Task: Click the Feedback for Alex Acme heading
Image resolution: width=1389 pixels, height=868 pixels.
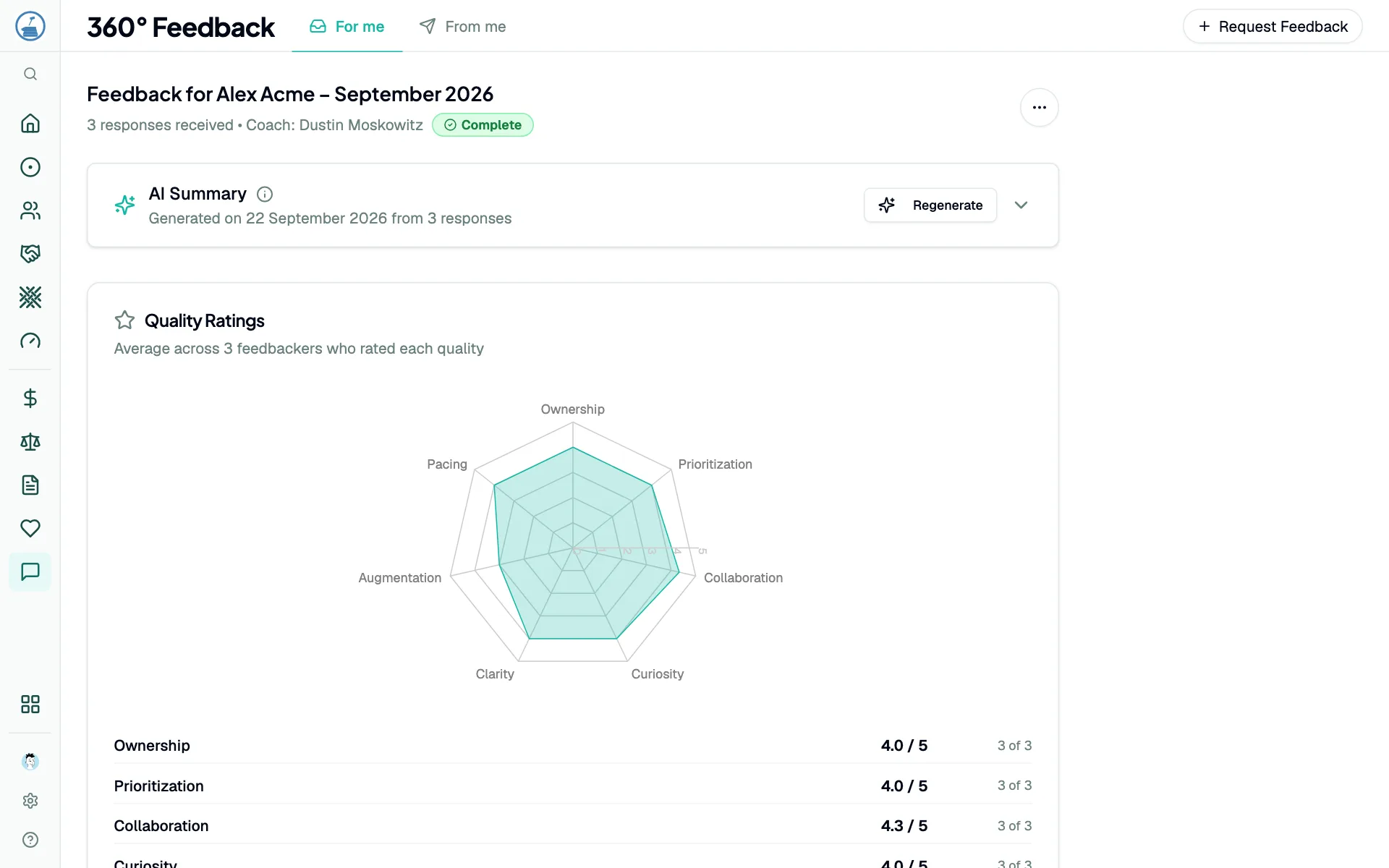Action: (x=290, y=95)
